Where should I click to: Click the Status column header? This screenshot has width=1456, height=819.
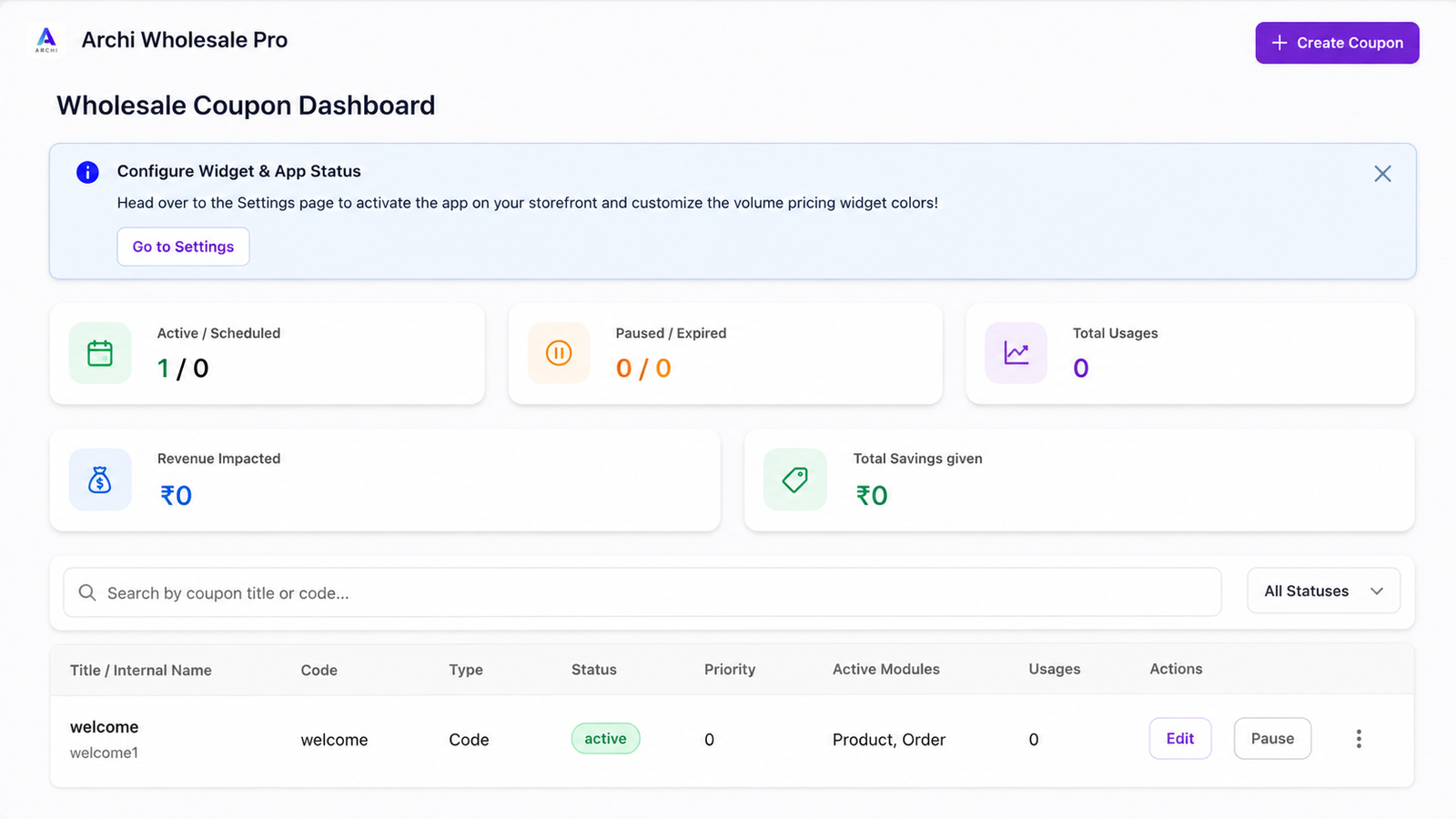[x=594, y=670]
